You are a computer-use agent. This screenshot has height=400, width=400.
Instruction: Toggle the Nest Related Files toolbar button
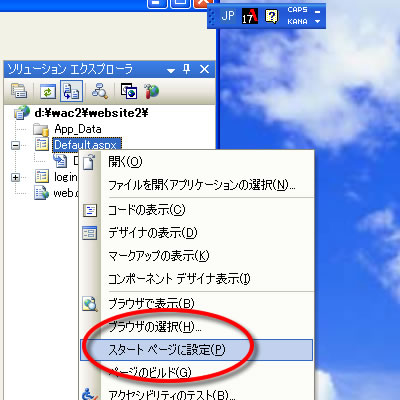click(x=71, y=91)
